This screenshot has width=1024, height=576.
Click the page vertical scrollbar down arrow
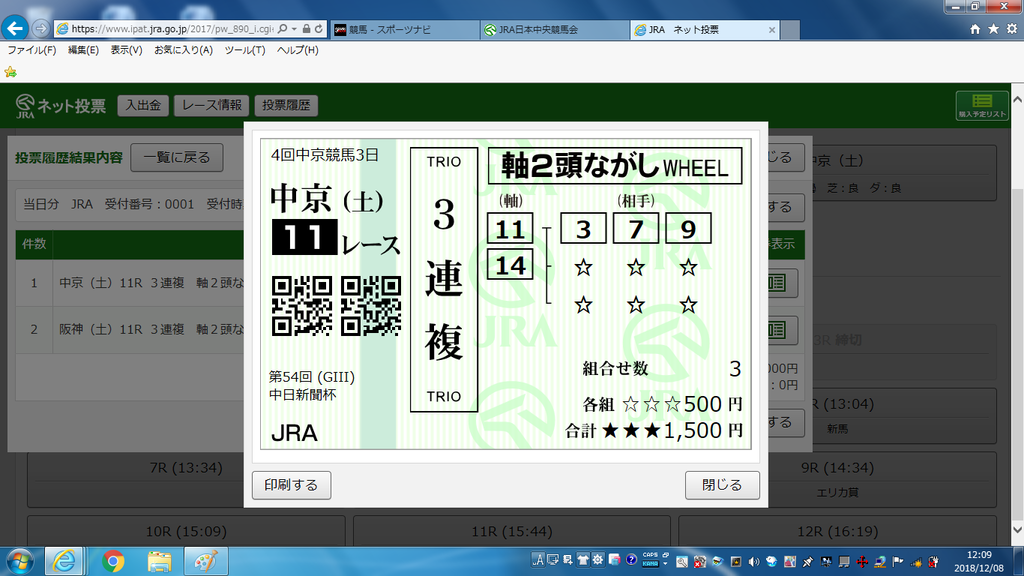point(1017,530)
